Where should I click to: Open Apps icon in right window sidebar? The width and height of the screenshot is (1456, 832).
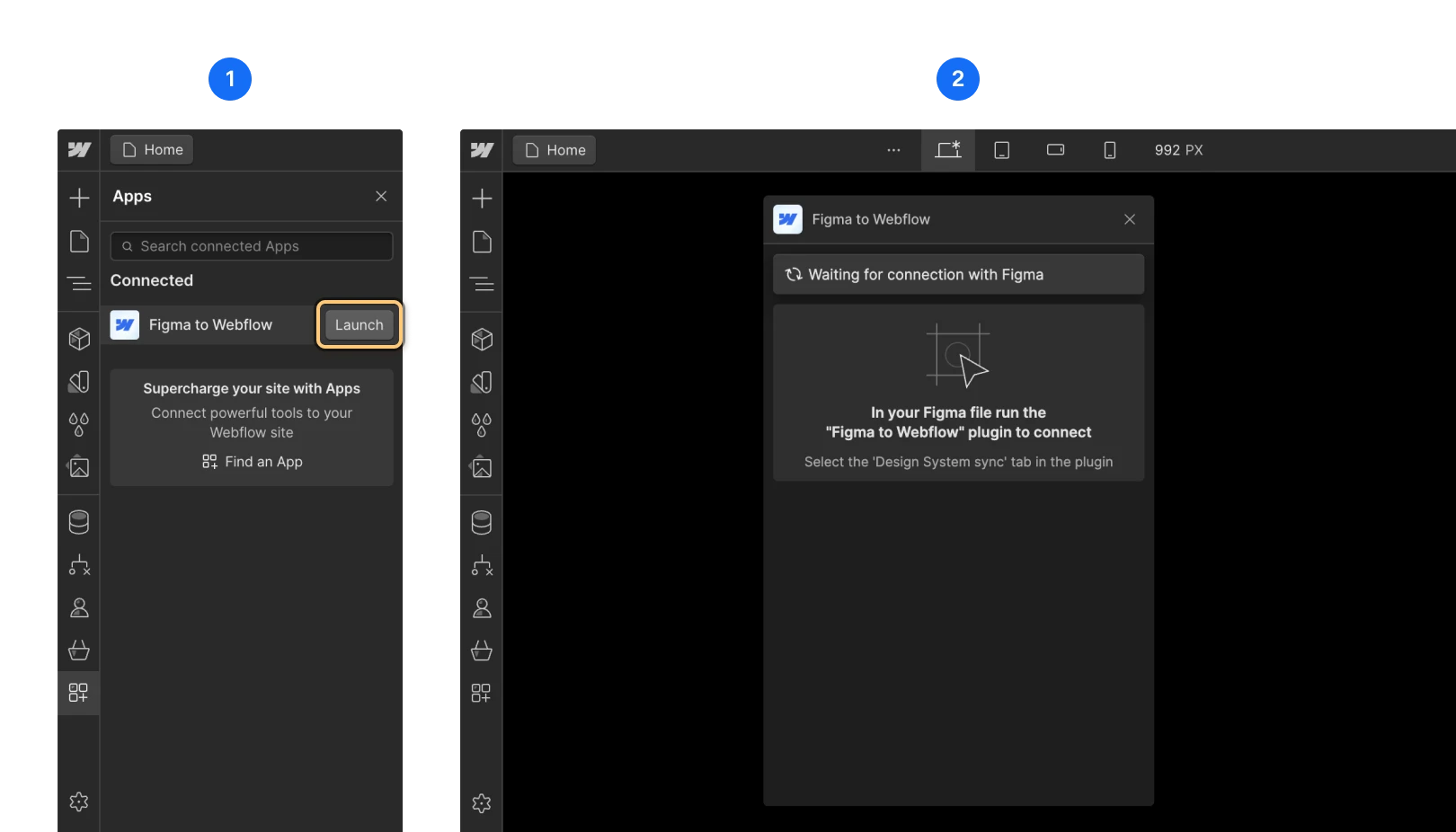click(x=482, y=693)
